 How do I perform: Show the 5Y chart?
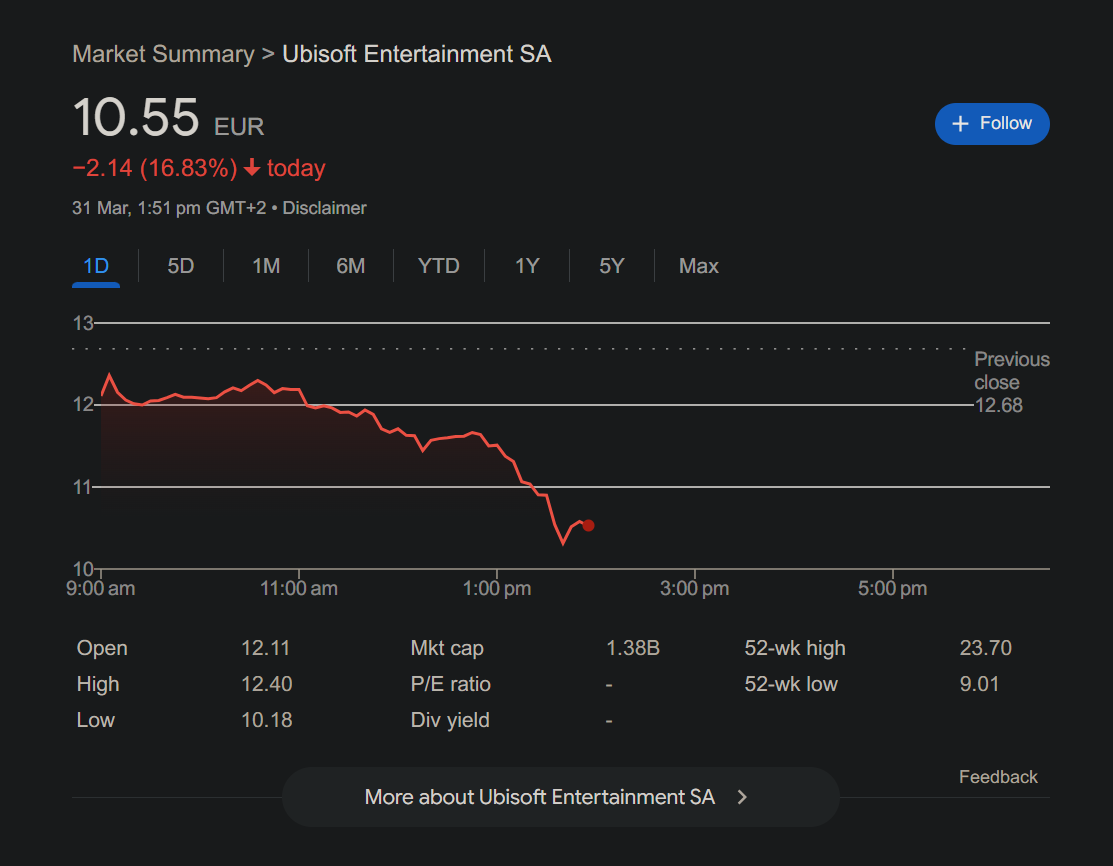[612, 266]
